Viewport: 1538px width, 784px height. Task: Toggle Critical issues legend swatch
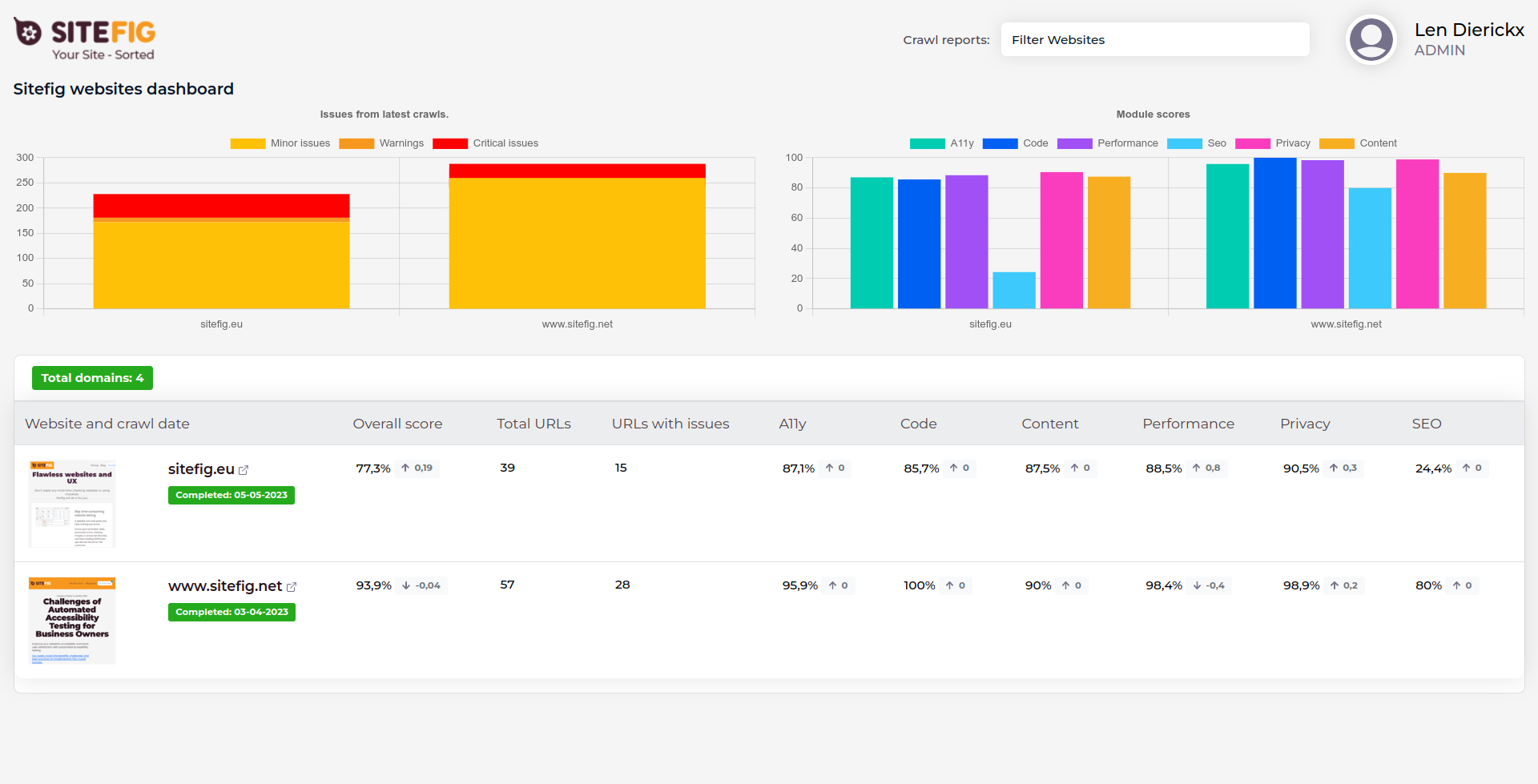450,143
